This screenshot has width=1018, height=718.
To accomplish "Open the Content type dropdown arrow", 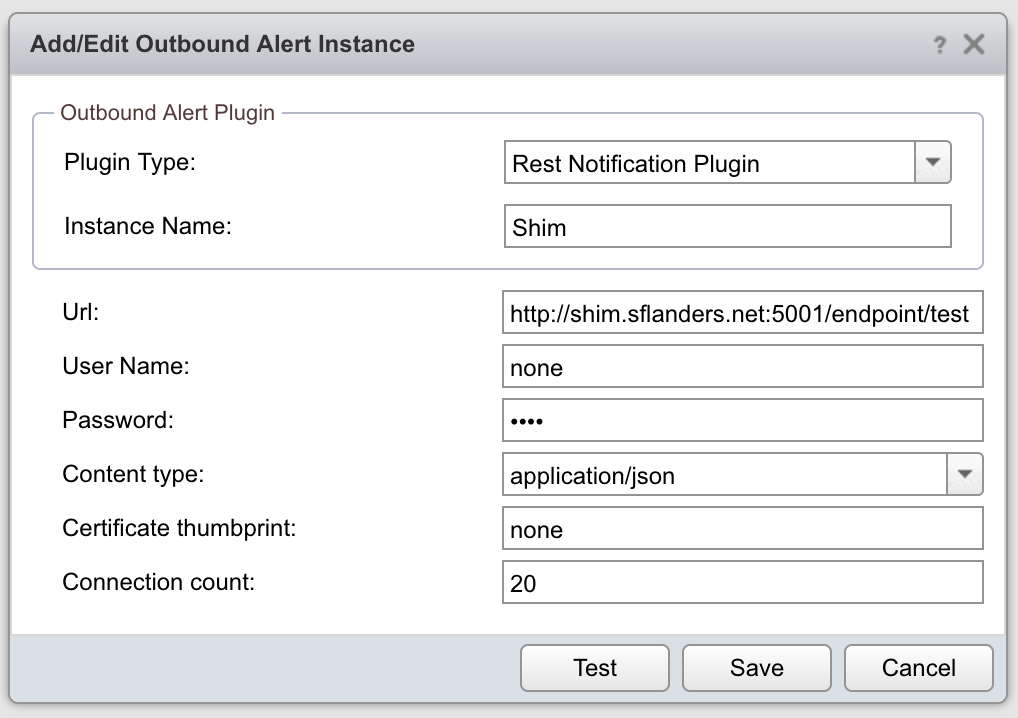I will click(965, 474).
